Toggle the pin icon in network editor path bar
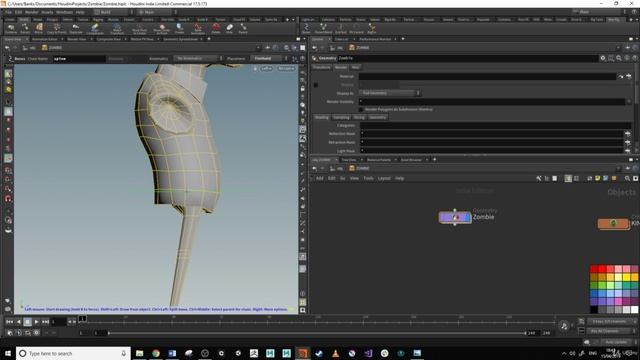Image resolution: width=640 pixels, height=360 pixels. pos(627,168)
